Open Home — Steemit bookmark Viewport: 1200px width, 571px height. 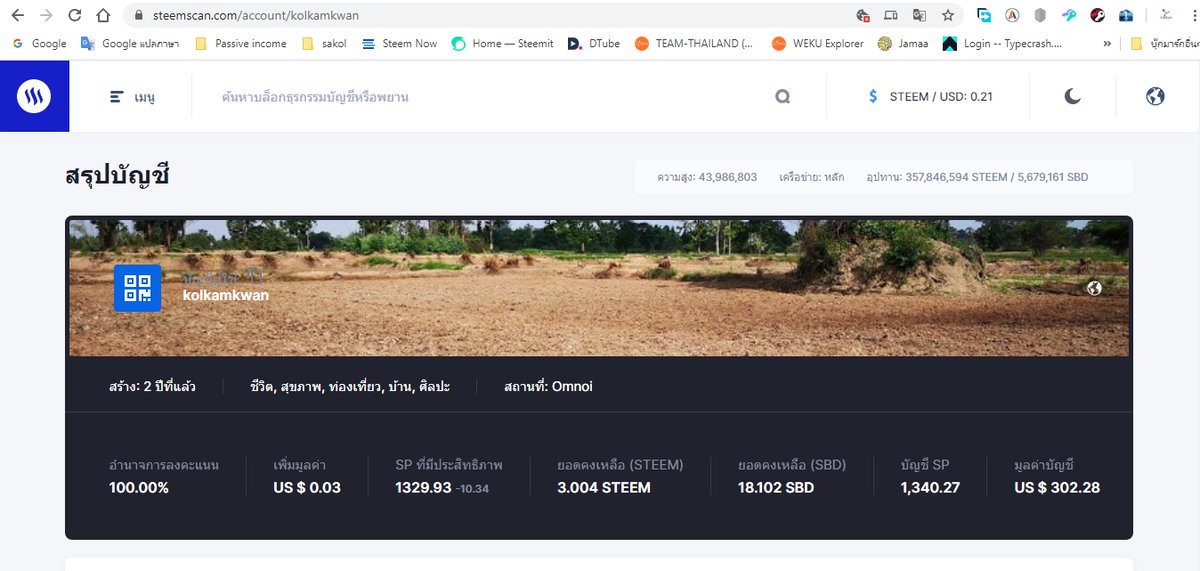[x=502, y=44]
